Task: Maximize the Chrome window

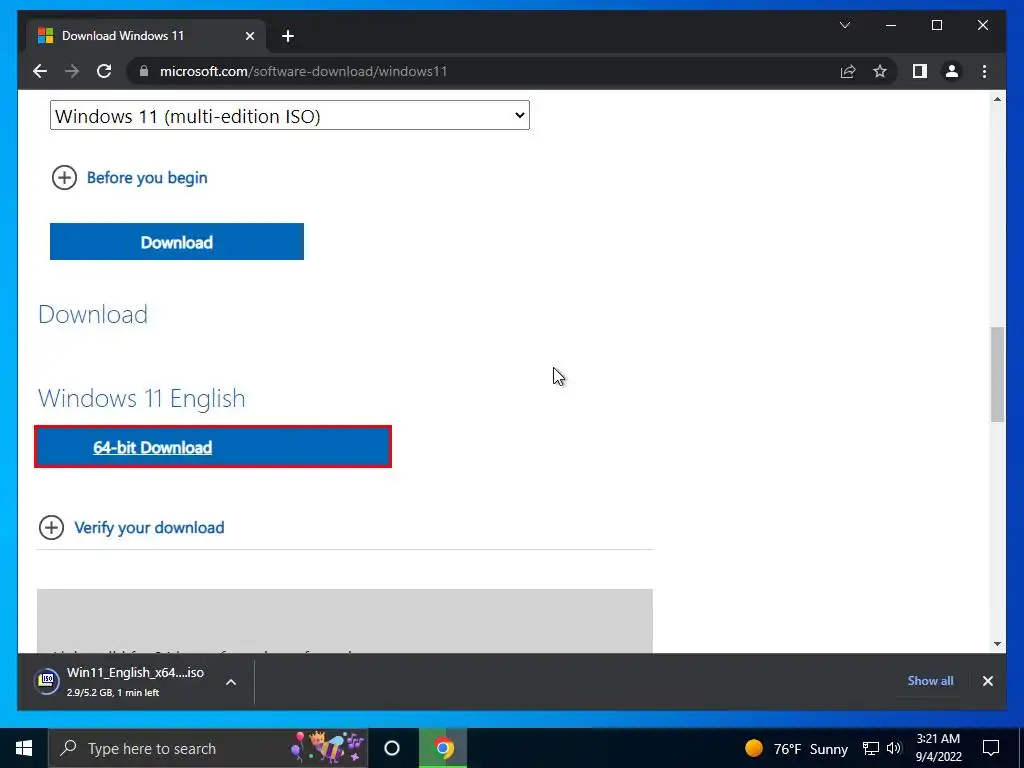Action: (x=936, y=25)
